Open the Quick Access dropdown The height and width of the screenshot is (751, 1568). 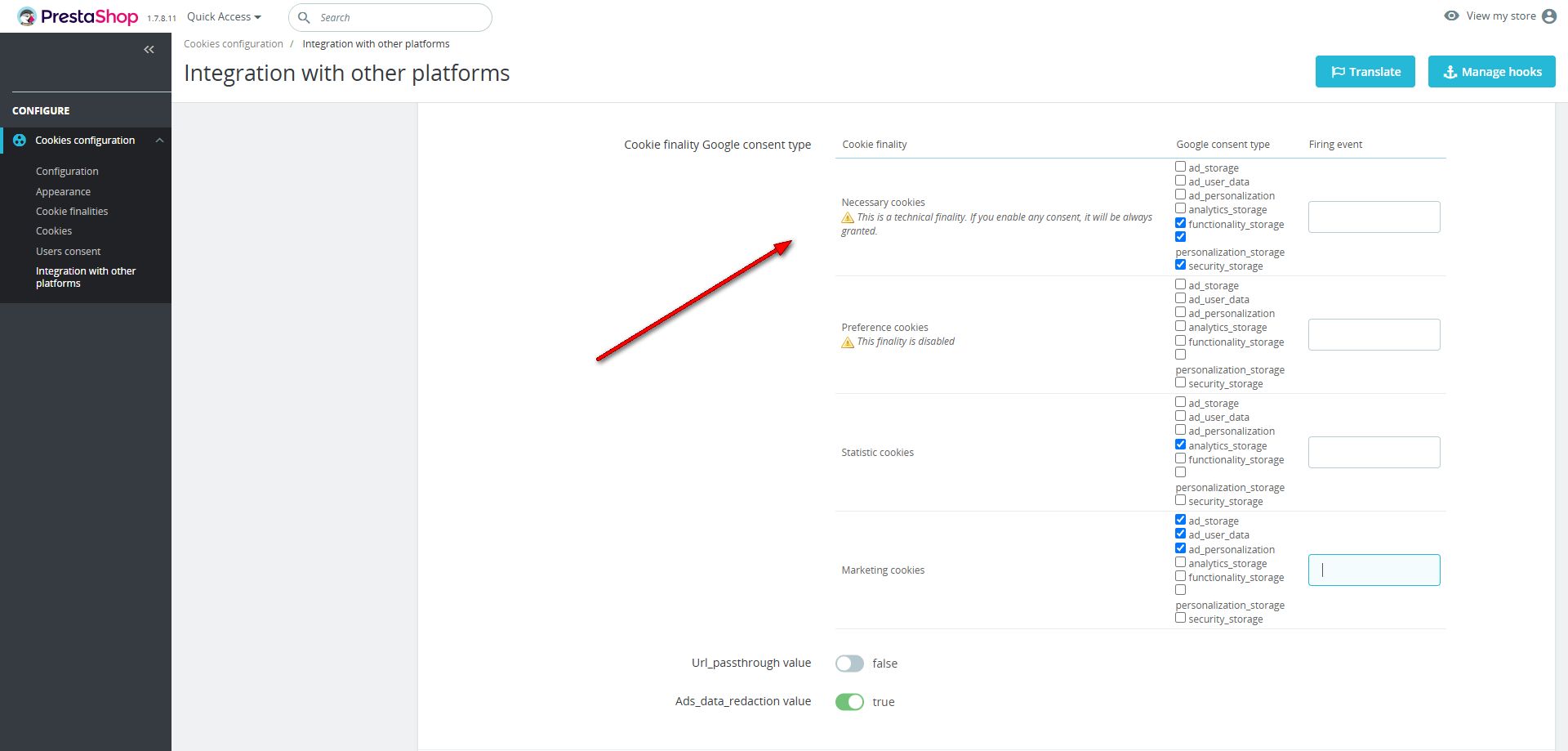(224, 17)
